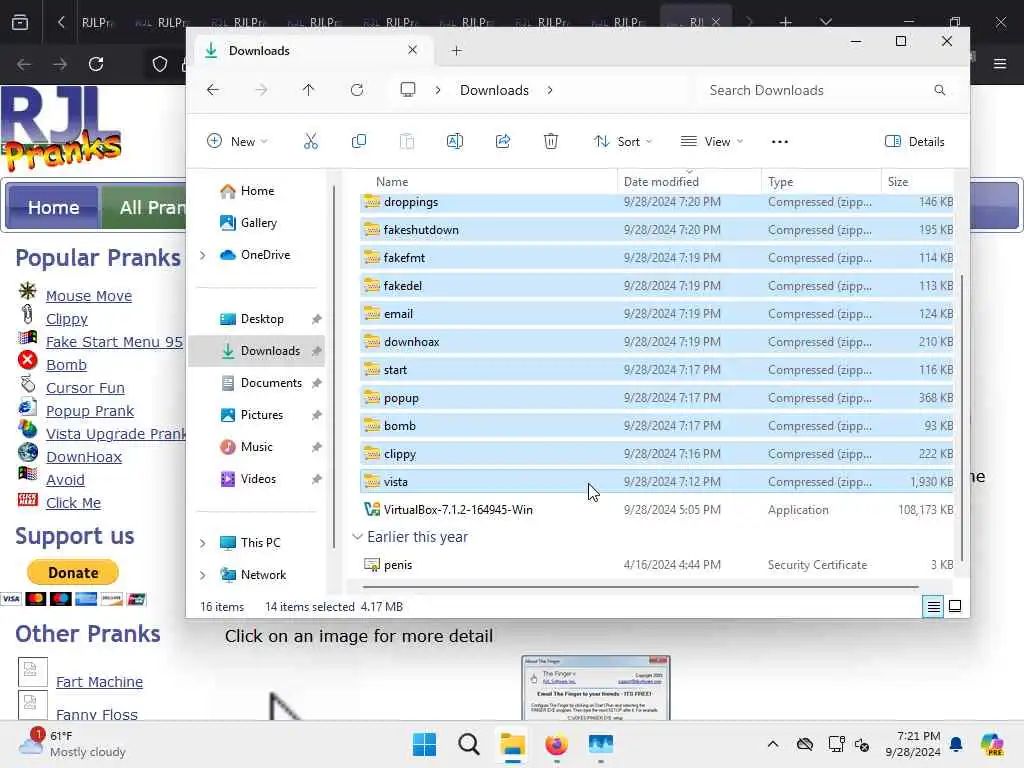
Task: Sort by Date modified column header
Action: click(x=689, y=182)
